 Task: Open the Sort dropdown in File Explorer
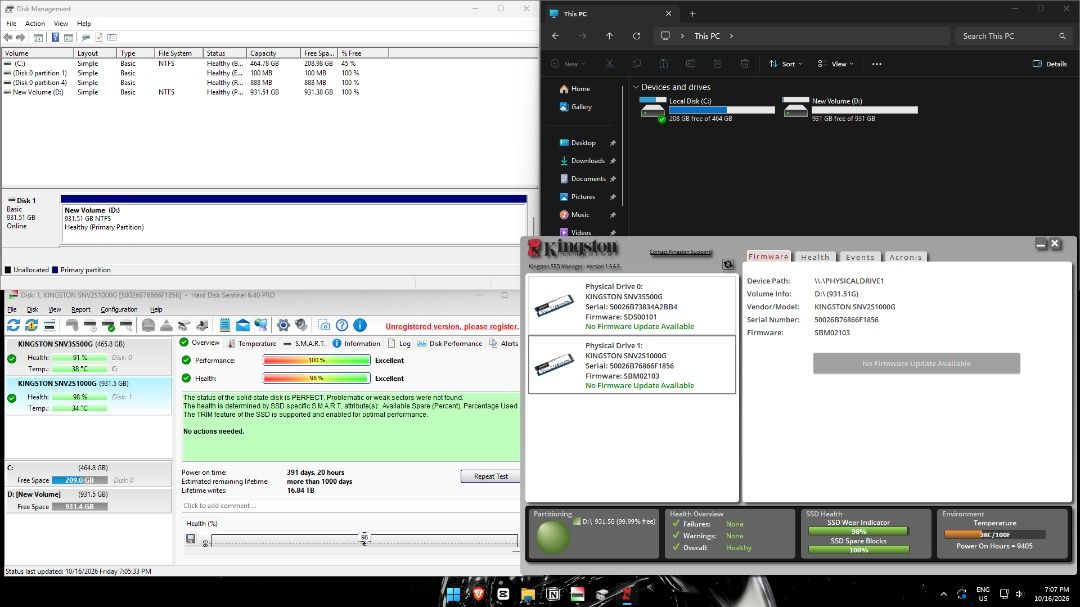click(x=786, y=64)
